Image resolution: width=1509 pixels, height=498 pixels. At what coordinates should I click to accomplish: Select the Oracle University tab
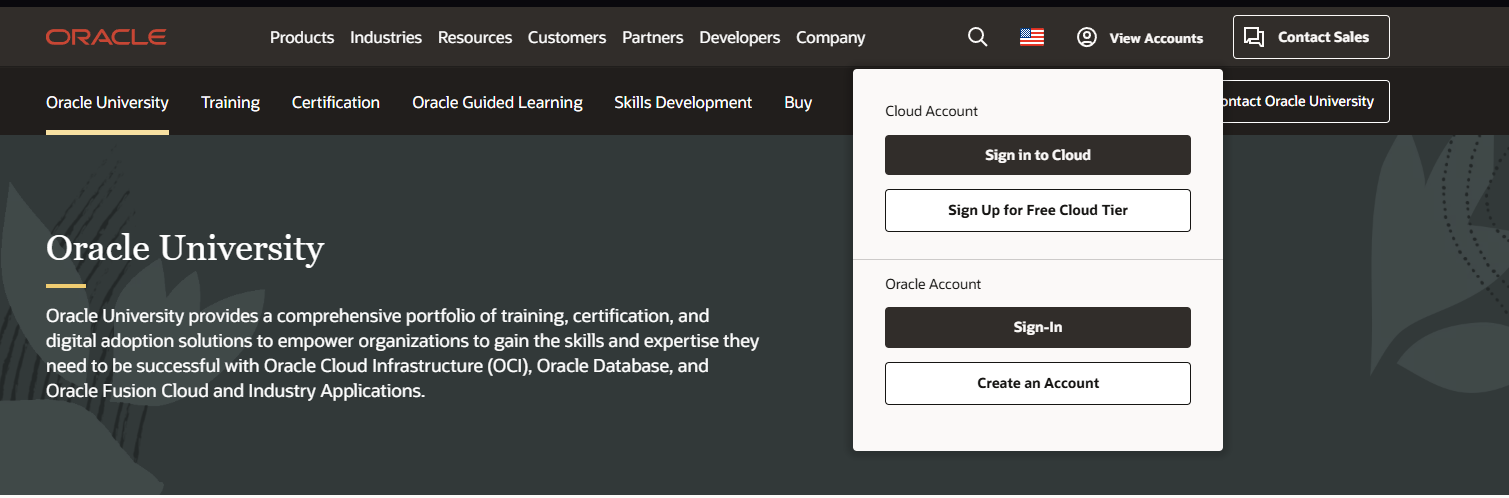107,102
